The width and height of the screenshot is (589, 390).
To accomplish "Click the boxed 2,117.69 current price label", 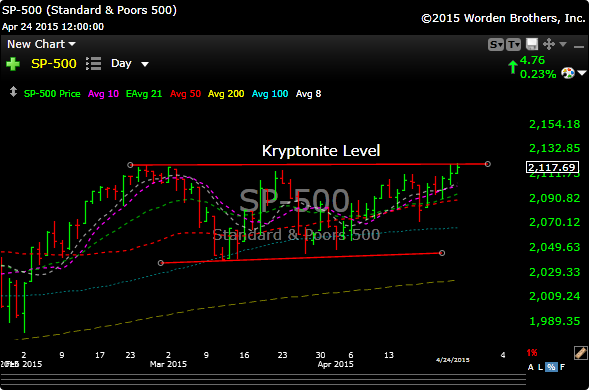I will [552, 167].
